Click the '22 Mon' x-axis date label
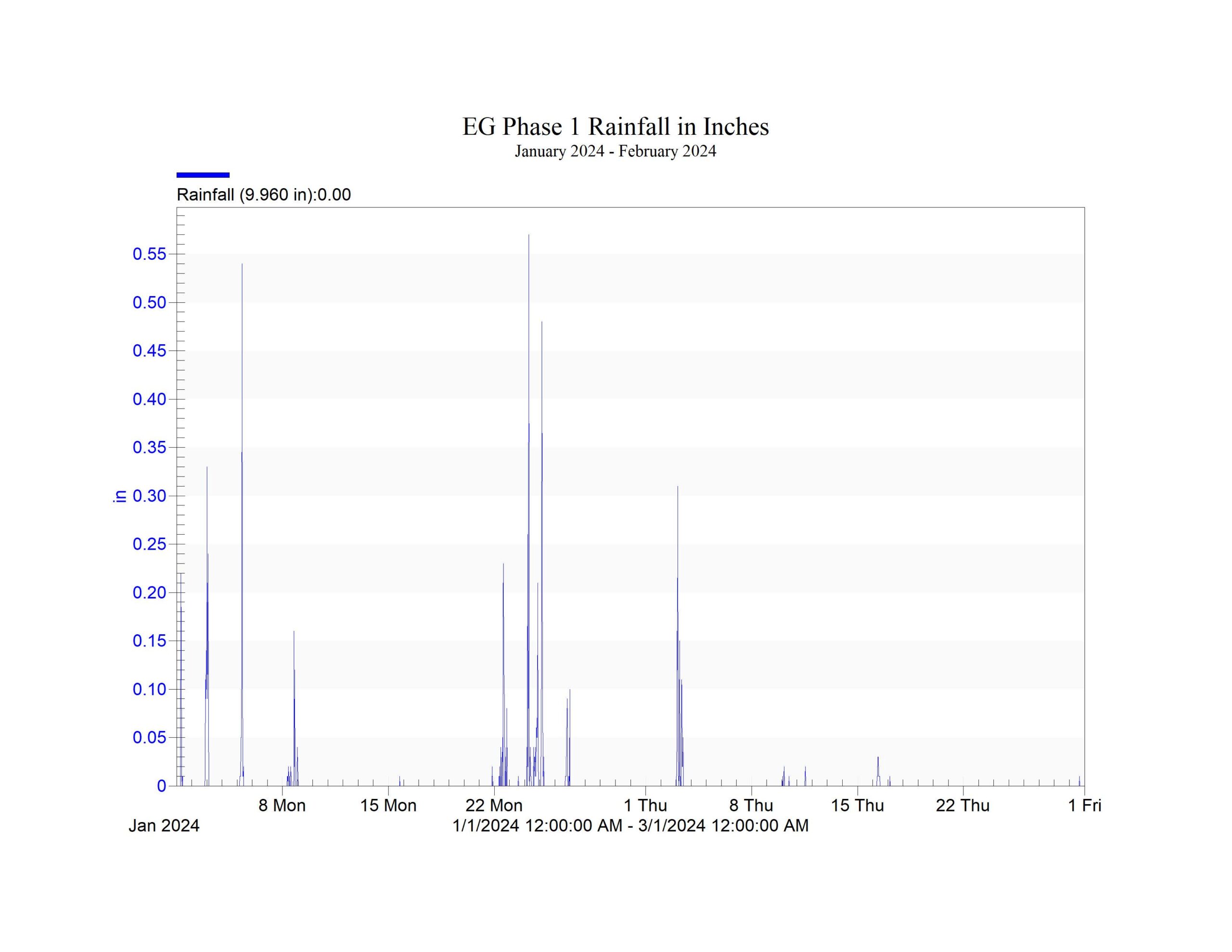1232x952 pixels. point(494,805)
